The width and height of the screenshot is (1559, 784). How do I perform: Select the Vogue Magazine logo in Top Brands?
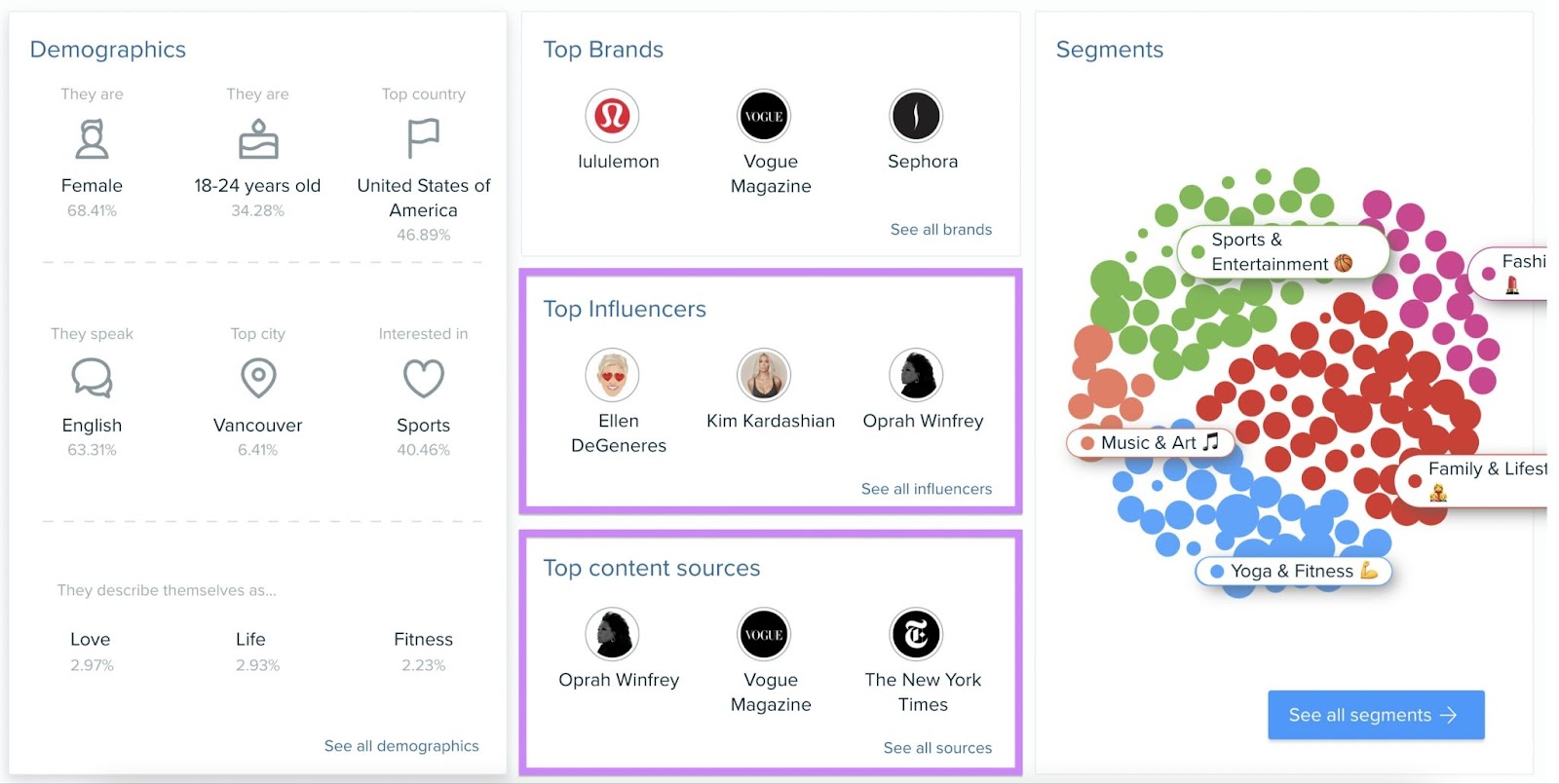click(x=765, y=116)
